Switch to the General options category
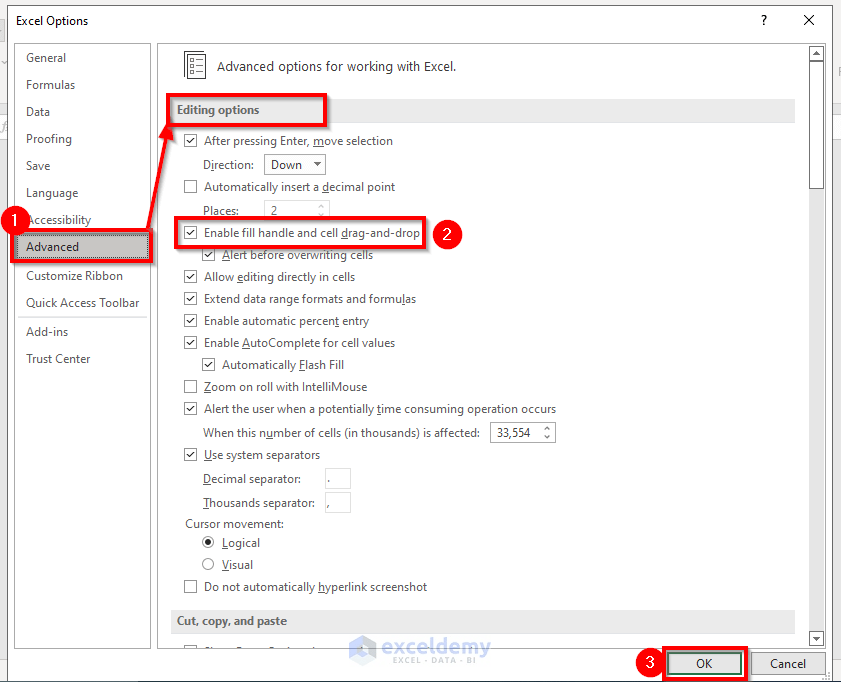Viewport: 841px width, 682px height. 46,58
